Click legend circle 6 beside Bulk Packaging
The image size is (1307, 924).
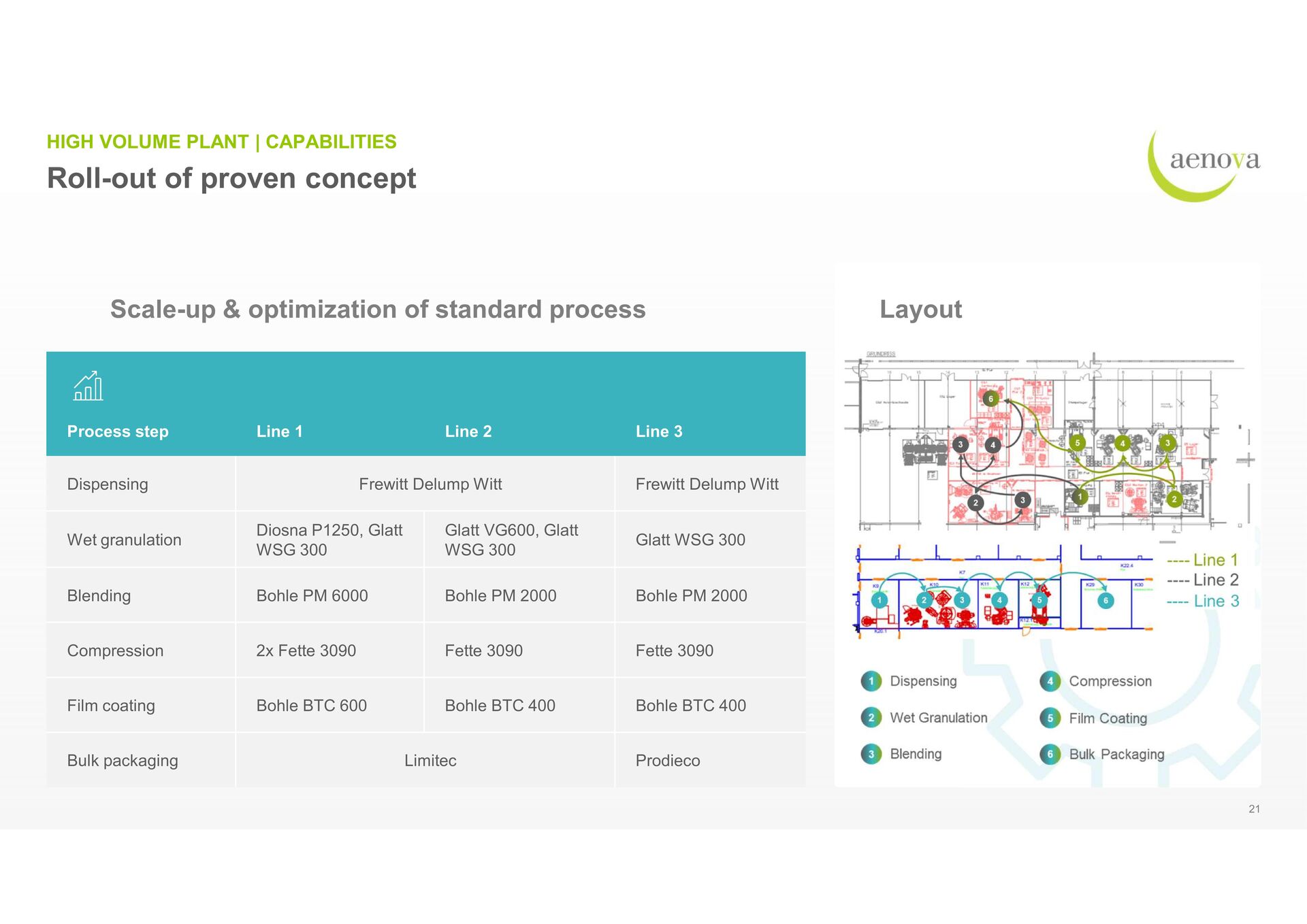point(1050,754)
